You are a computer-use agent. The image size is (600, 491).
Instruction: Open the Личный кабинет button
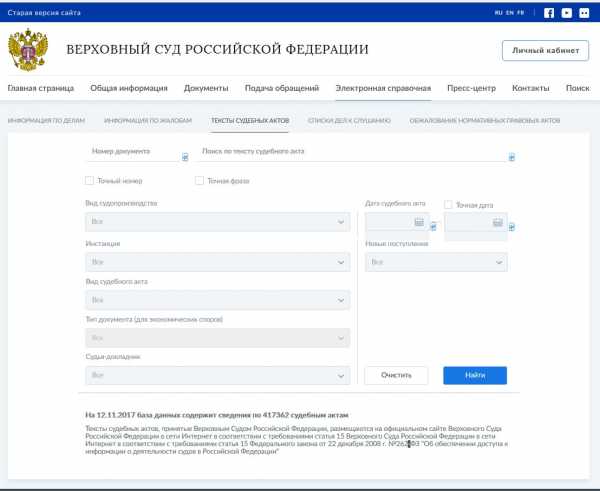[x=545, y=51]
